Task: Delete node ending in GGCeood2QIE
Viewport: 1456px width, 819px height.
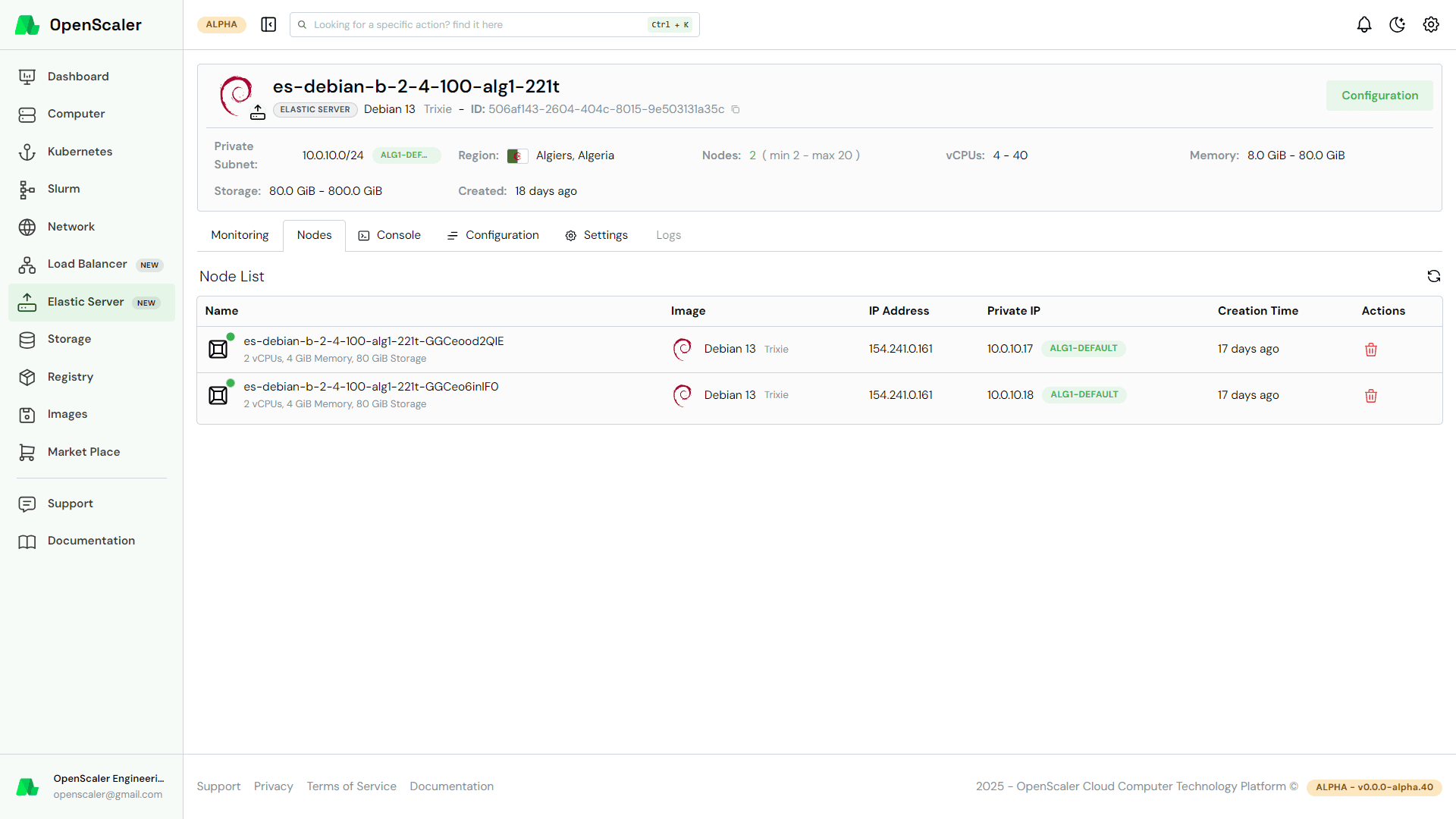Action: point(1371,350)
